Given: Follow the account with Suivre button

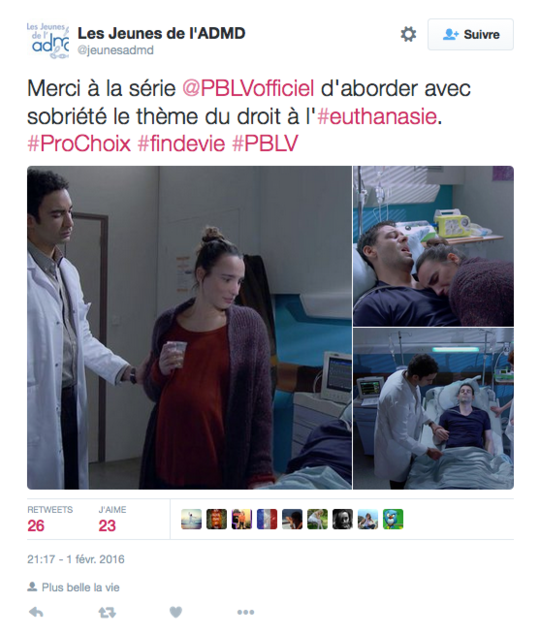Looking at the screenshot, I should (x=471, y=34).
